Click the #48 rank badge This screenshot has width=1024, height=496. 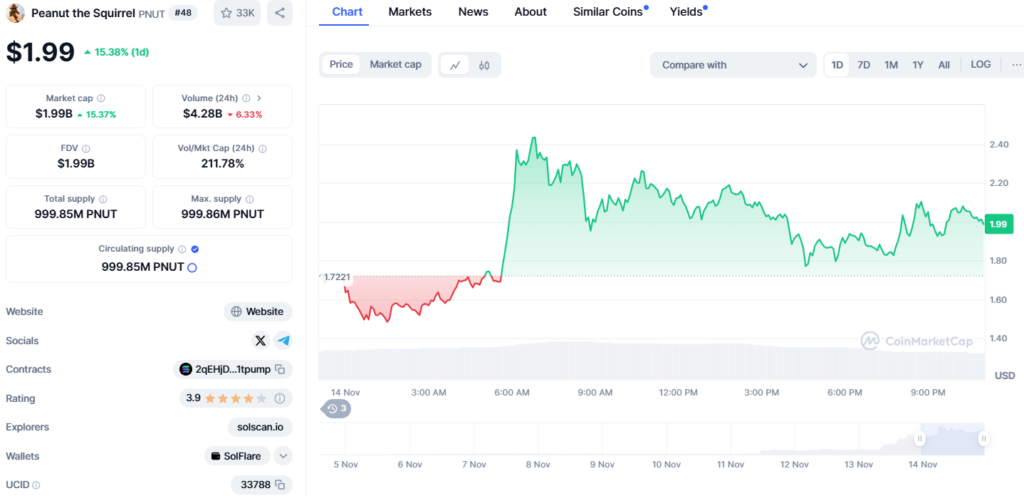click(x=183, y=12)
